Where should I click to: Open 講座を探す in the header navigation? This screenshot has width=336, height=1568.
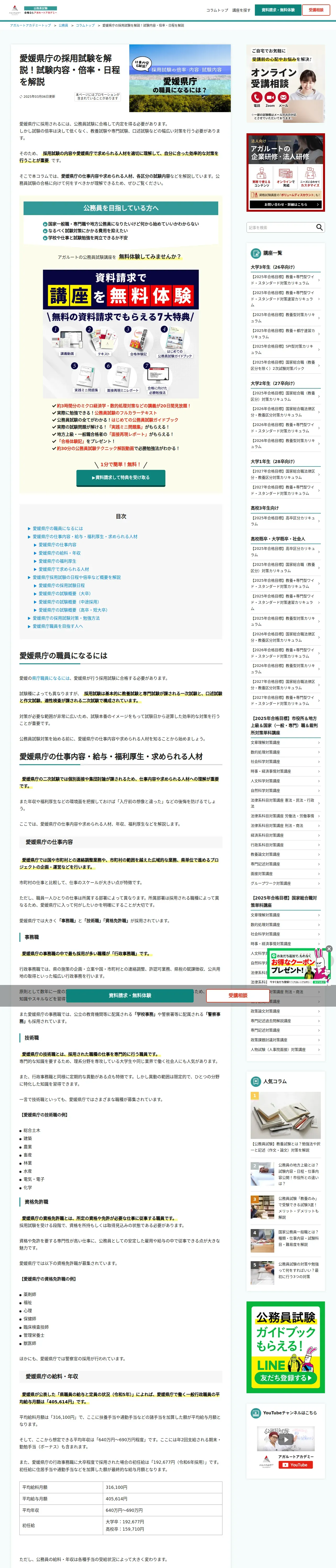242,10
